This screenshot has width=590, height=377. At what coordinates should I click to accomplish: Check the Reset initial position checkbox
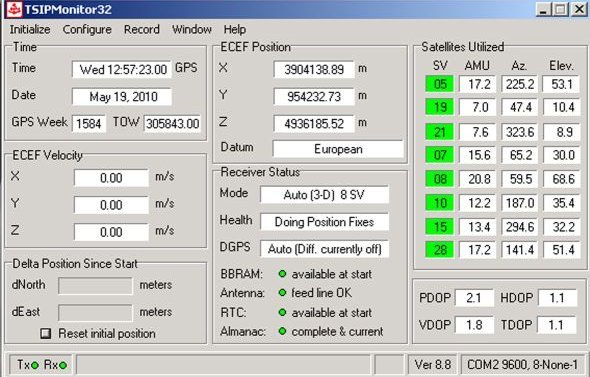point(46,333)
